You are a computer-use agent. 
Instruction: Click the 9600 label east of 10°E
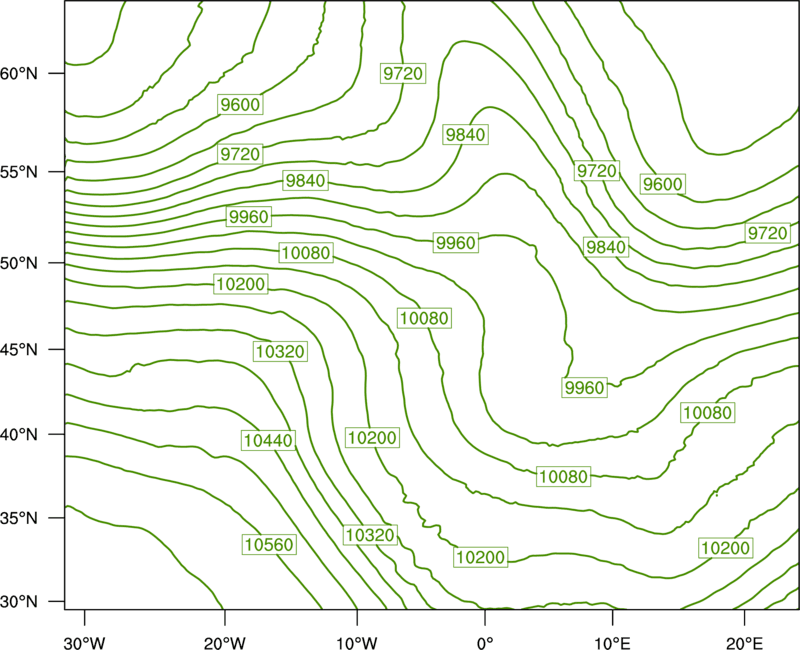(x=662, y=184)
